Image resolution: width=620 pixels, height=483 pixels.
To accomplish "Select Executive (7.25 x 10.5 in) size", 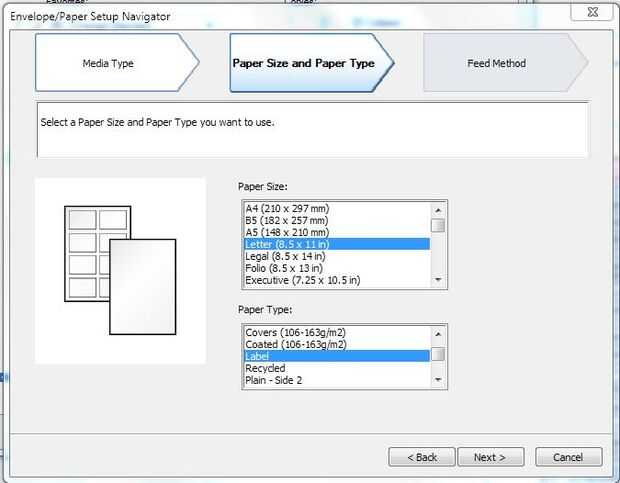I will click(x=337, y=280).
